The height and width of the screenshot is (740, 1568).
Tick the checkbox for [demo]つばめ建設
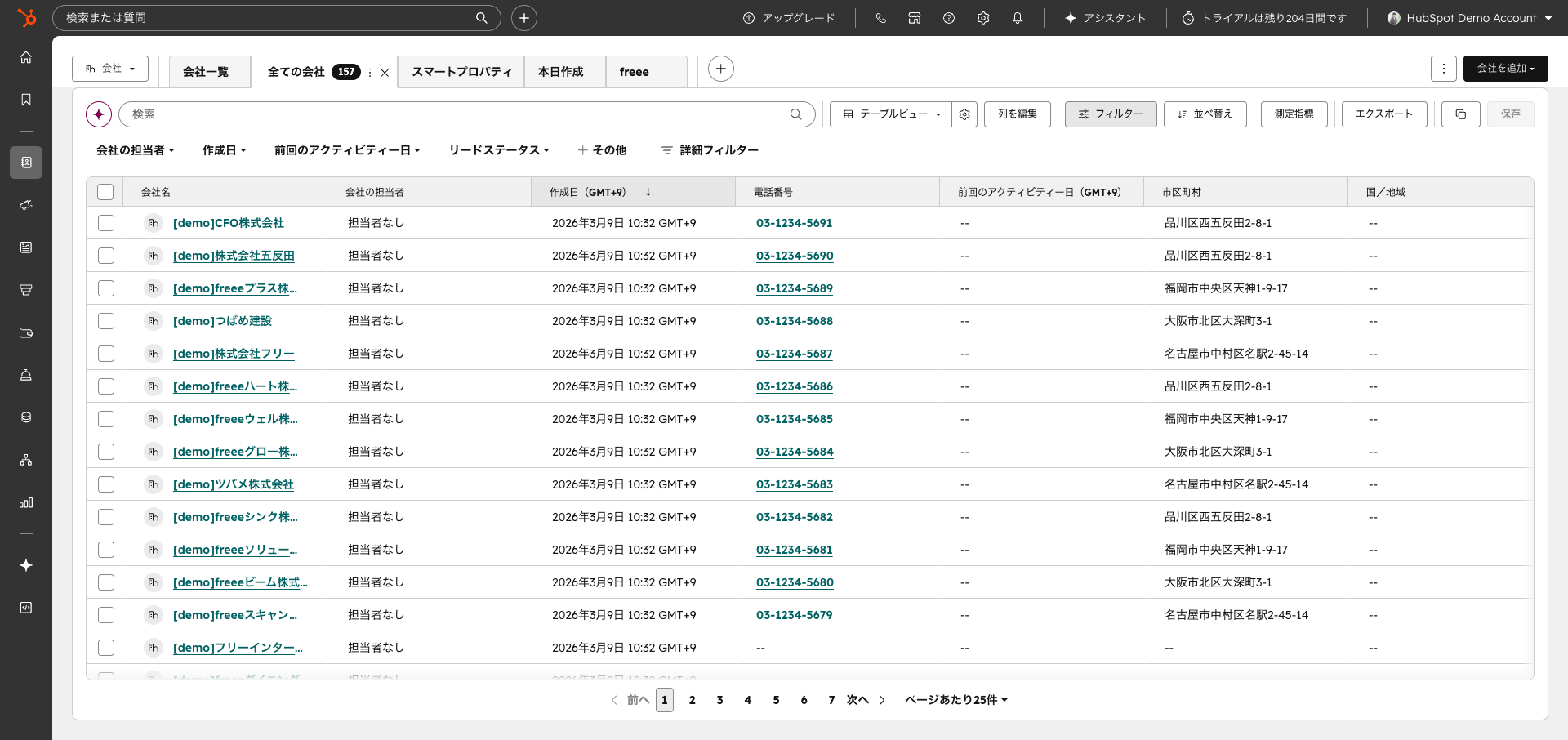coord(105,321)
